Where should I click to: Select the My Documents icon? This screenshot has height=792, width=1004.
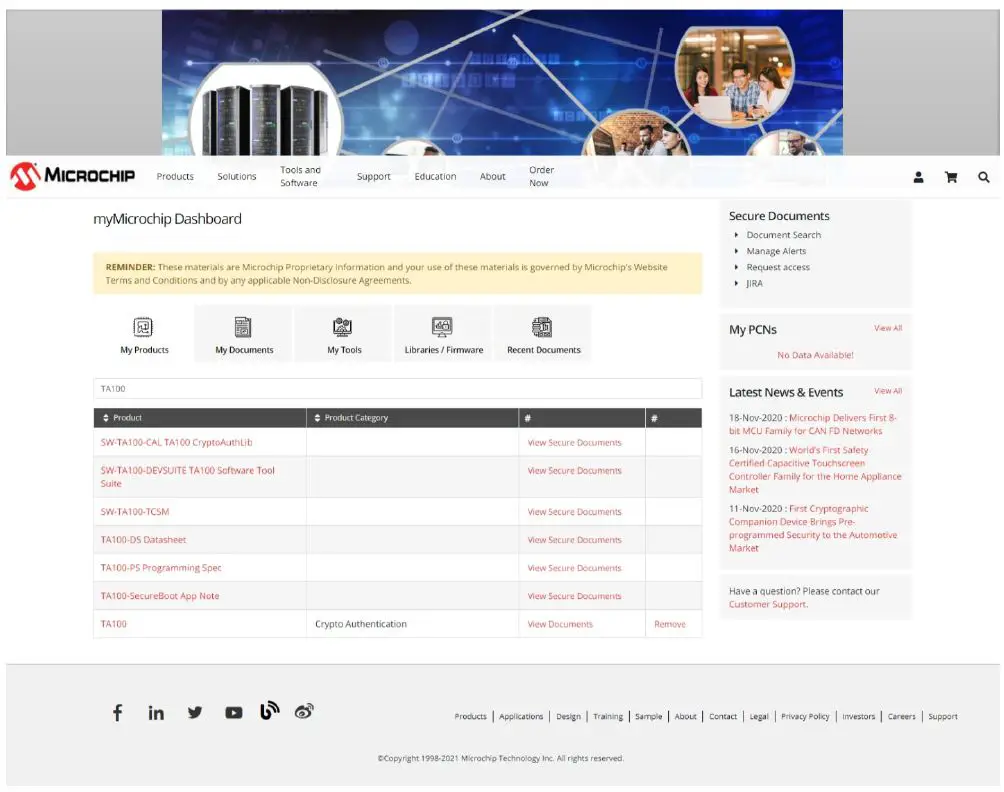(x=243, y=327)
